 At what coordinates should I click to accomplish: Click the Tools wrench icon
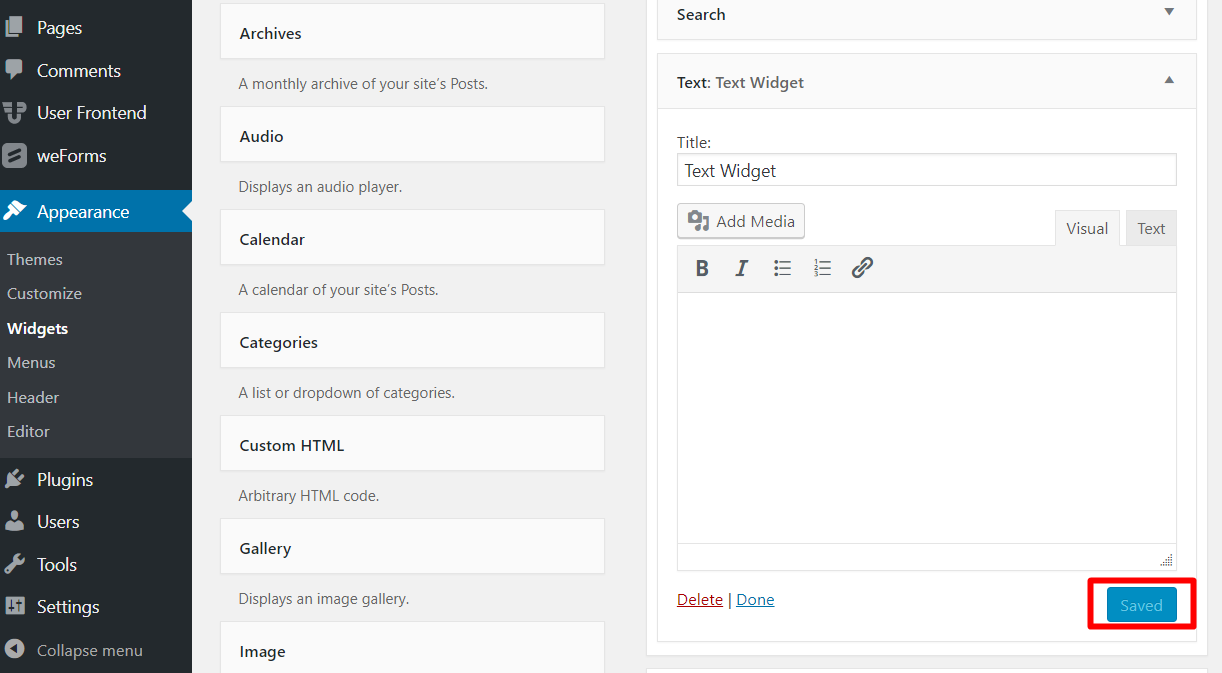point(15,564)
